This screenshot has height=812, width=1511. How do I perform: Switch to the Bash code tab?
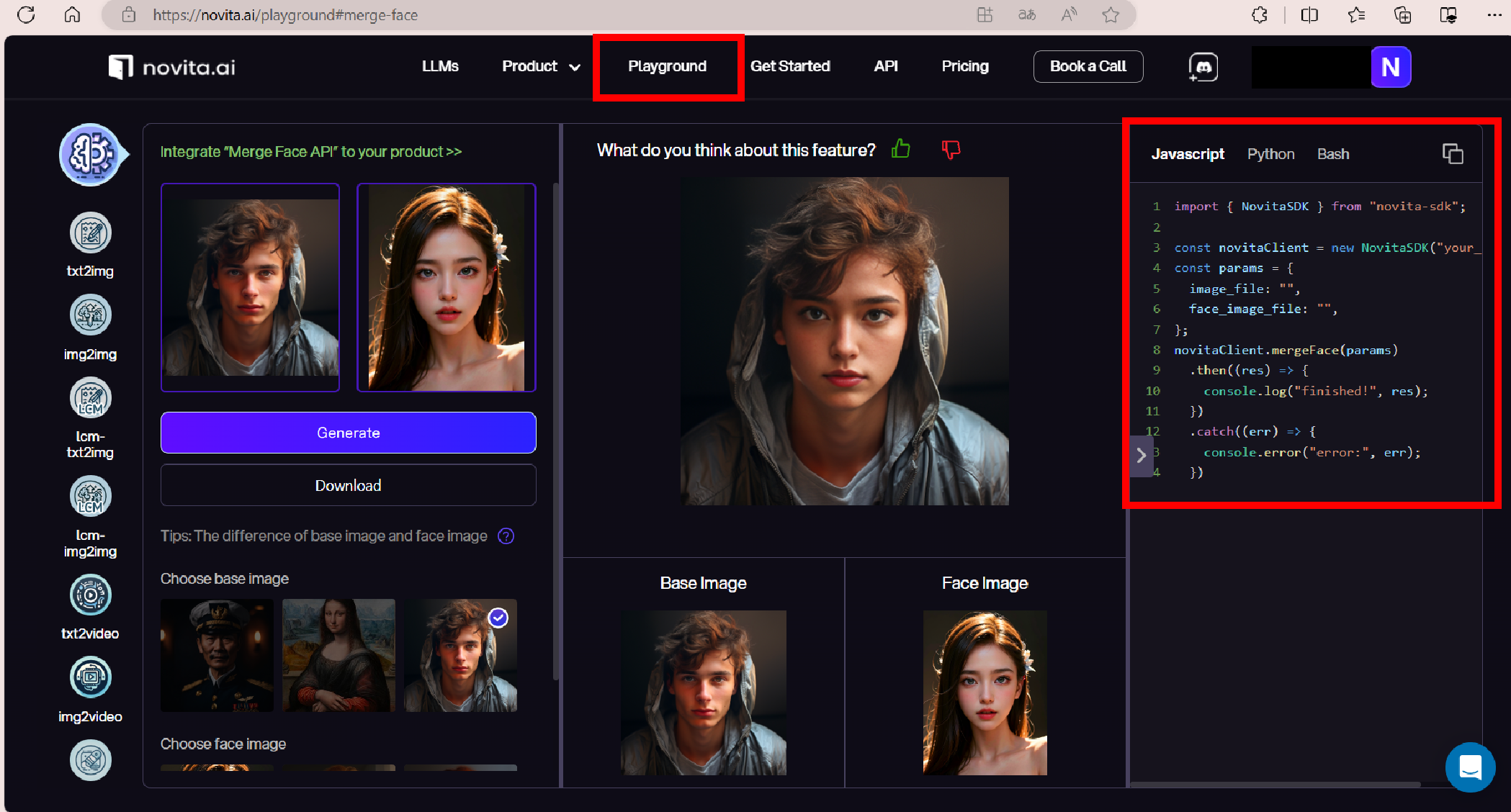click(1332, 154)
